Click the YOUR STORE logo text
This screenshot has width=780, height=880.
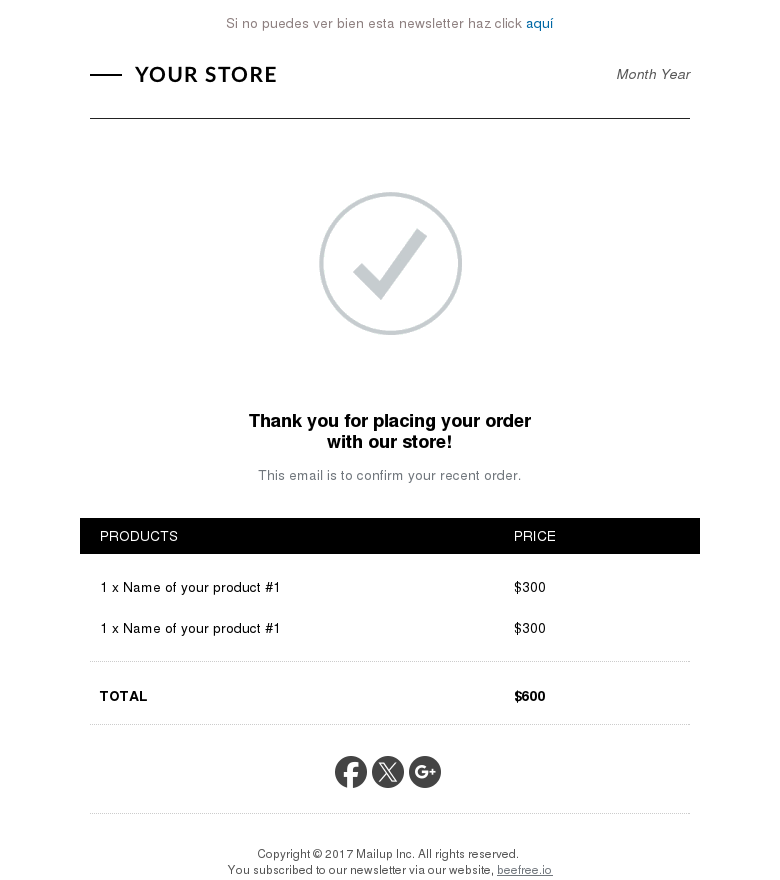coord(205,75)
